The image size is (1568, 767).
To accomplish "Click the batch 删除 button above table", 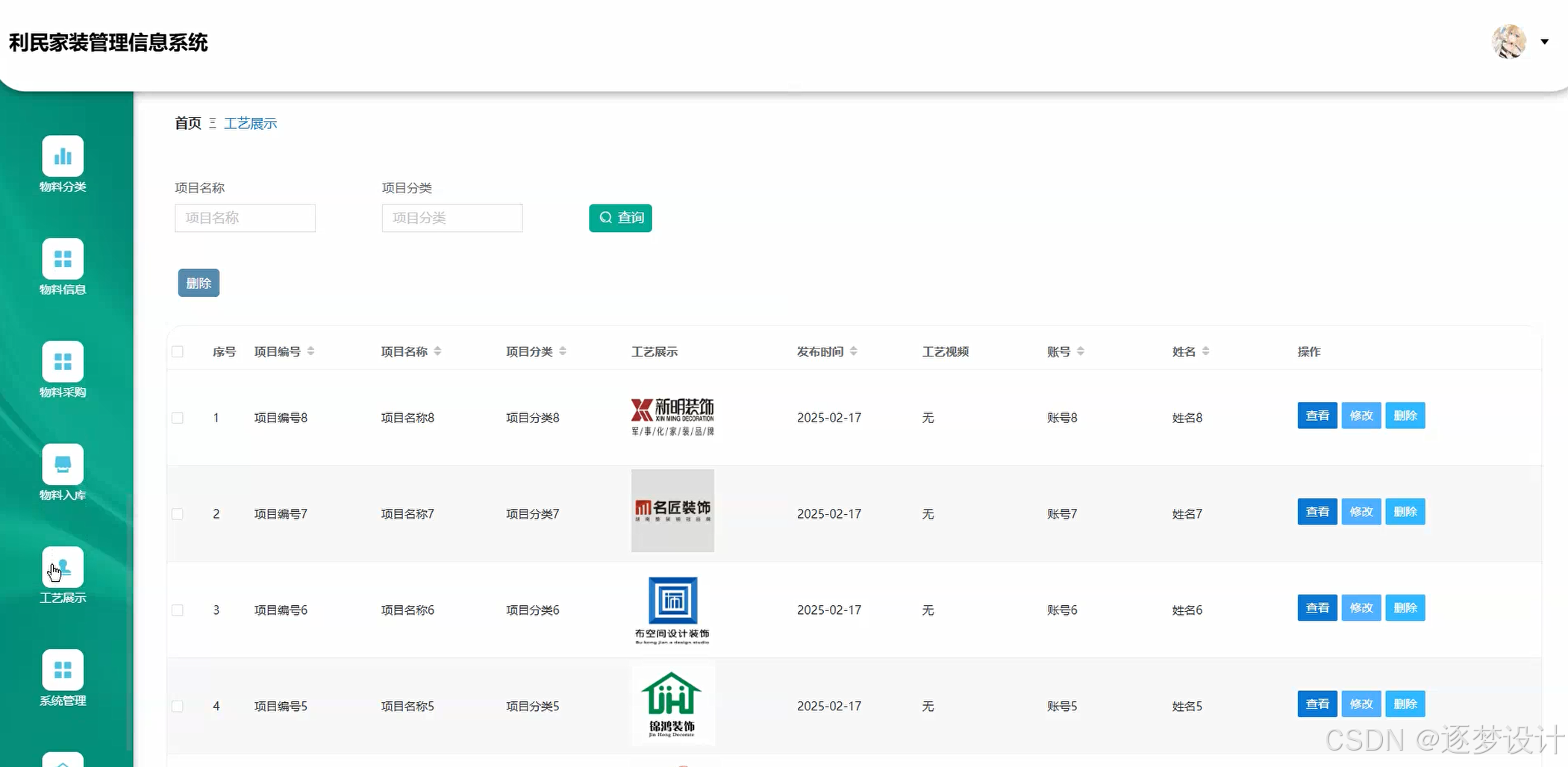I will [x=199, y=283].
